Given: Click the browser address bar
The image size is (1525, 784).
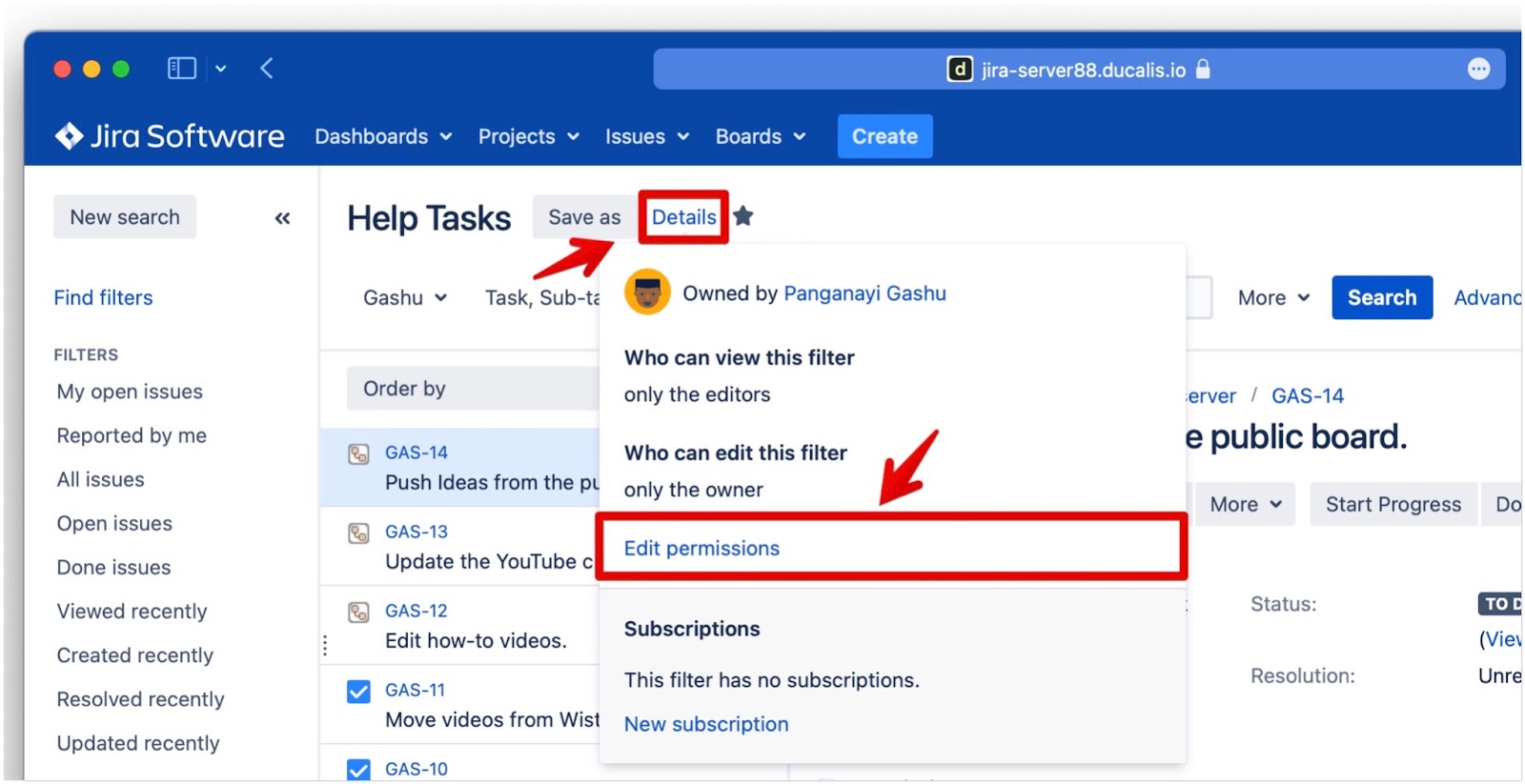Looking at the screenshot, I should pyautogui.click(x=1079, y=70).
